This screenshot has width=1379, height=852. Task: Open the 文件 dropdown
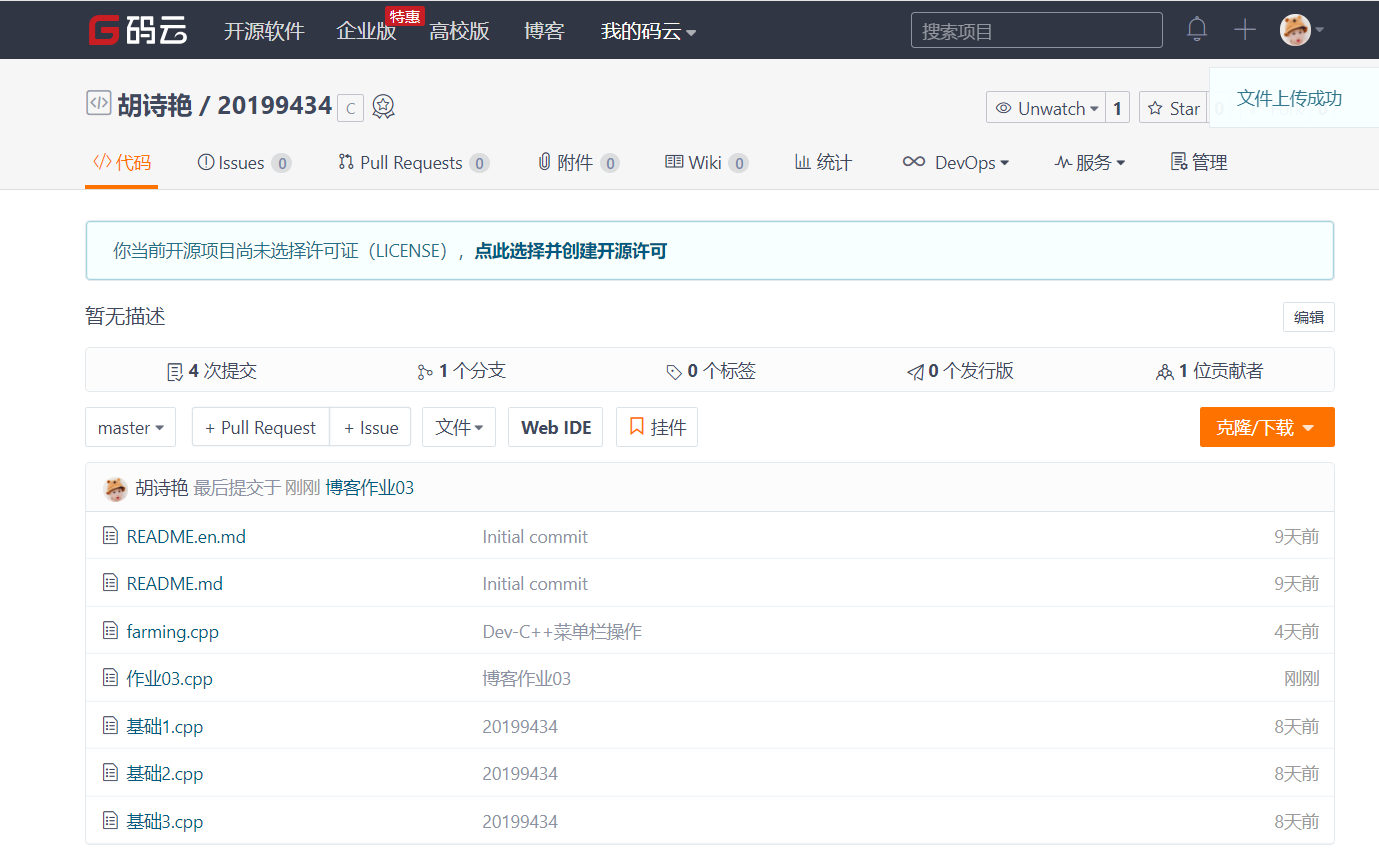(459, 427)
